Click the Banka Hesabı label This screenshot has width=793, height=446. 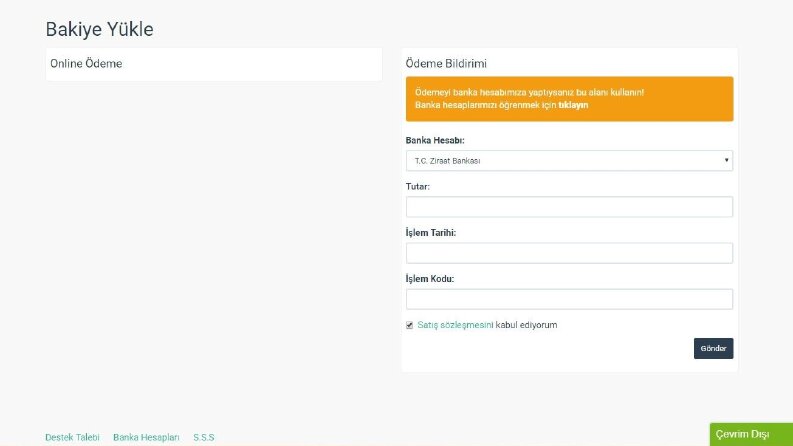pyautogui.click(x=435, y=141)
